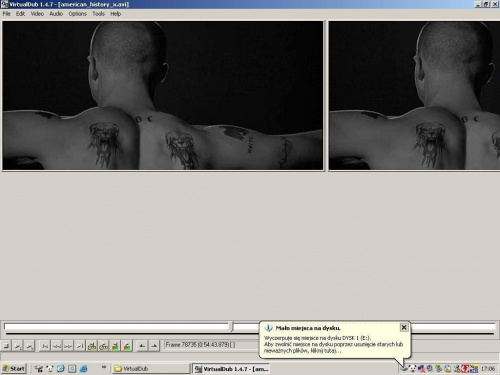Click the mark-in selection start button
Viewport: 500px width, 375px height.
pos(142,346)
